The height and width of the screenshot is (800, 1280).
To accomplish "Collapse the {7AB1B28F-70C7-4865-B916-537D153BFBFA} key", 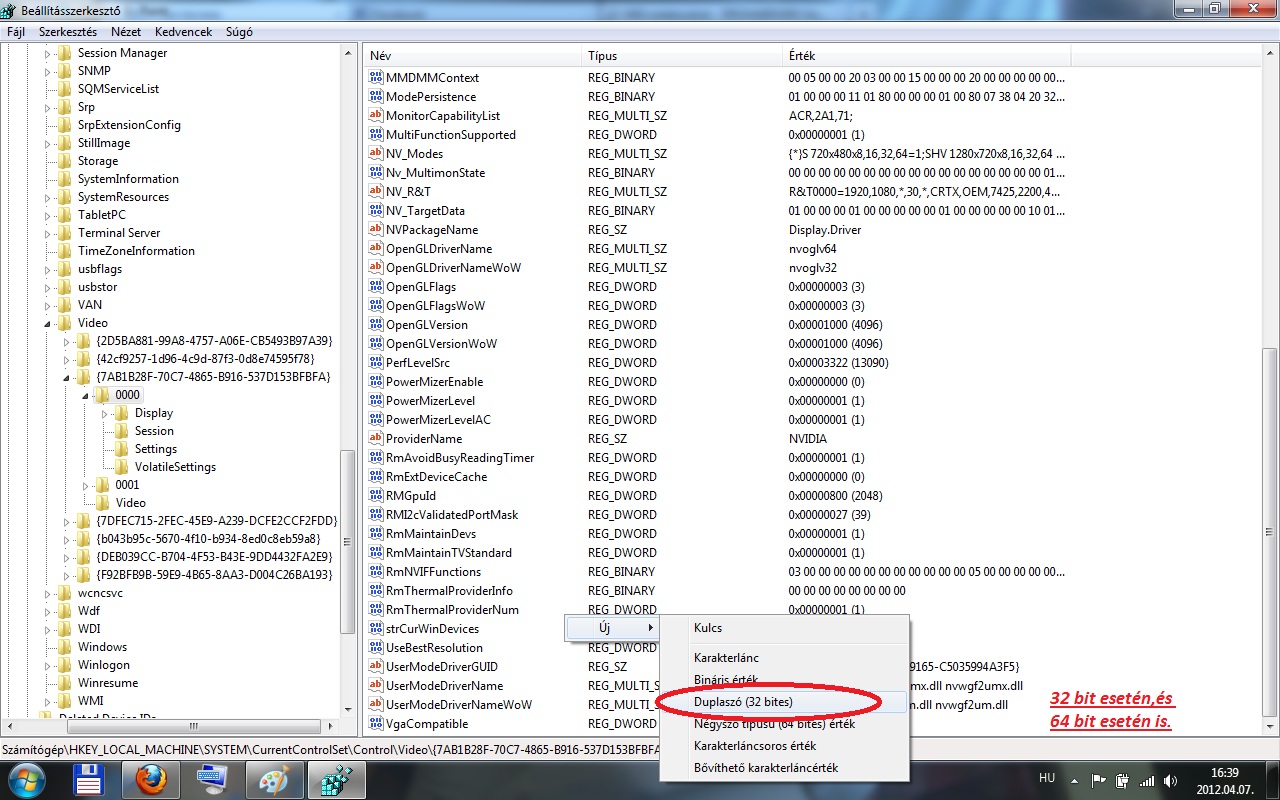I will (x=67, y=377).
